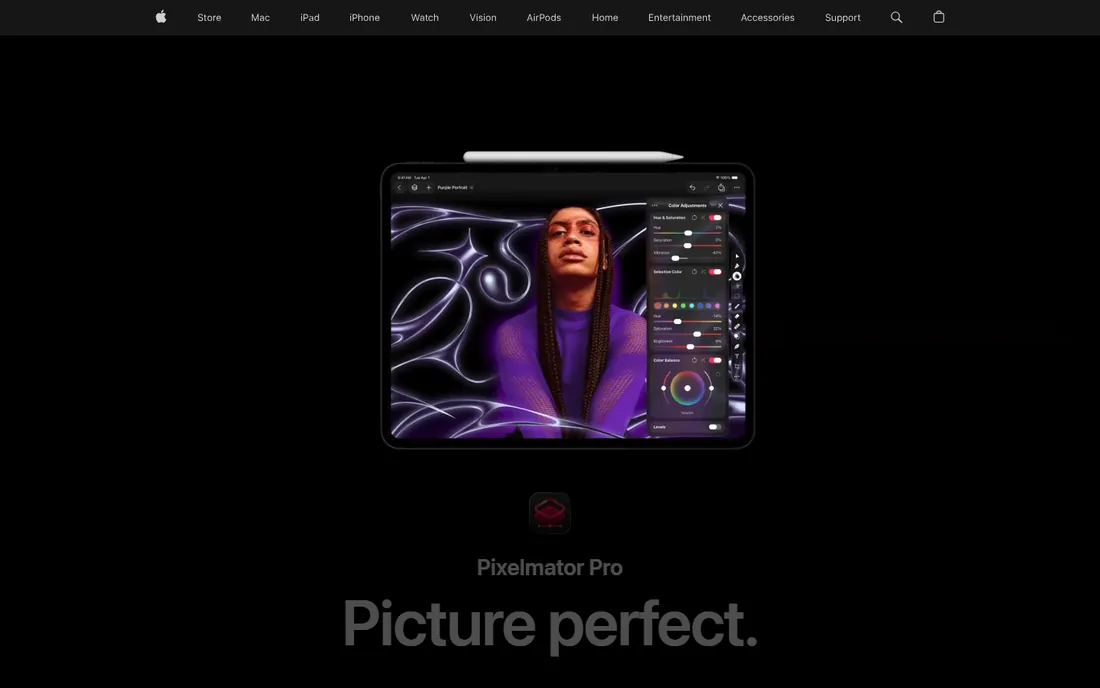Select the orange Selective Color swatch

666,306
